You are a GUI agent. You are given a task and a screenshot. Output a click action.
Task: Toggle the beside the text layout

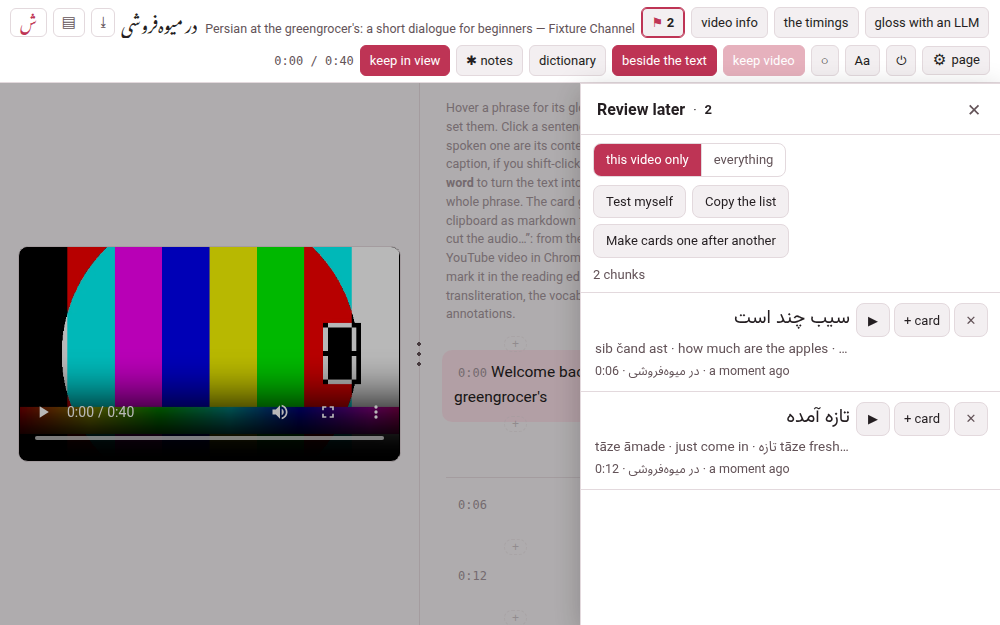(664, 61)
